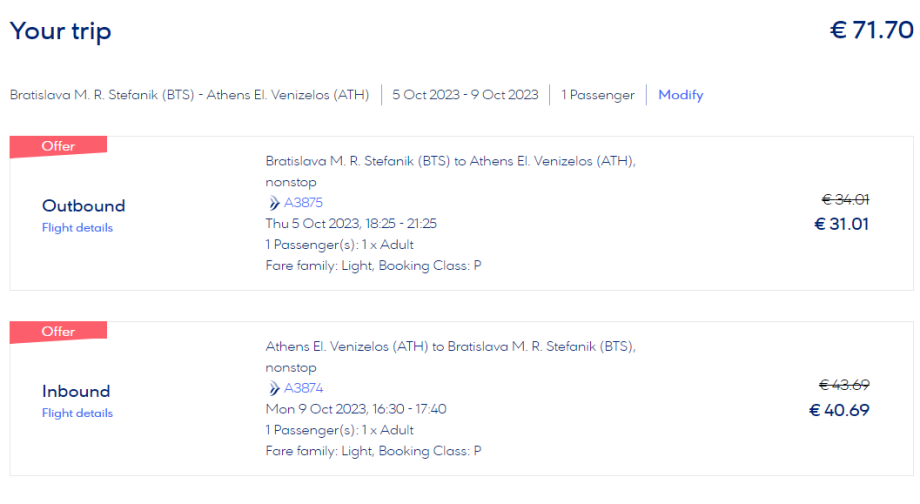This screenshot has width=920, height=504.
Task: Click the Modify link
Action: click(680, 95)
